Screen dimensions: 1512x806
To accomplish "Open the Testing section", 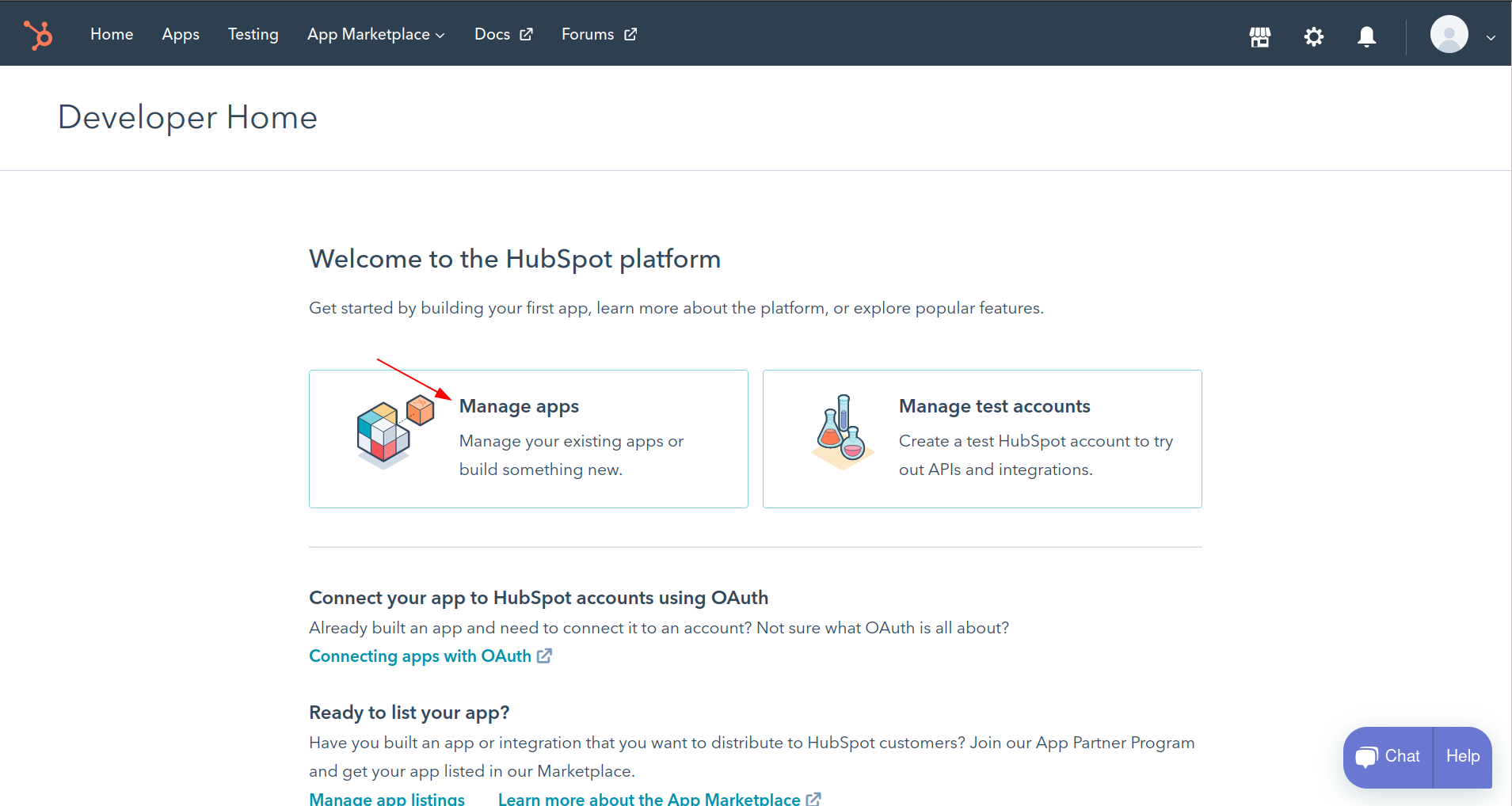I will 253,34.
